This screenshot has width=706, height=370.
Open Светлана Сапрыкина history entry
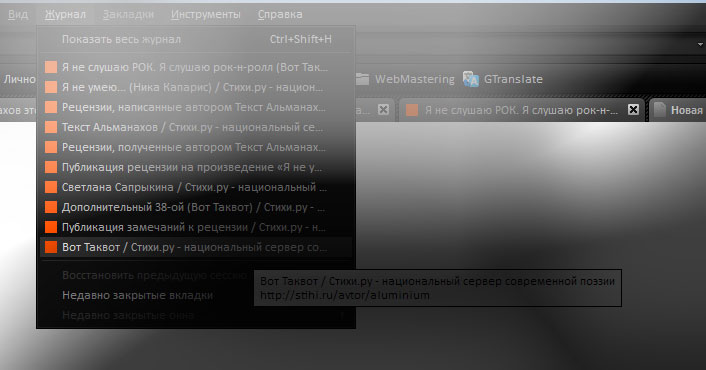tap(196, 187)
